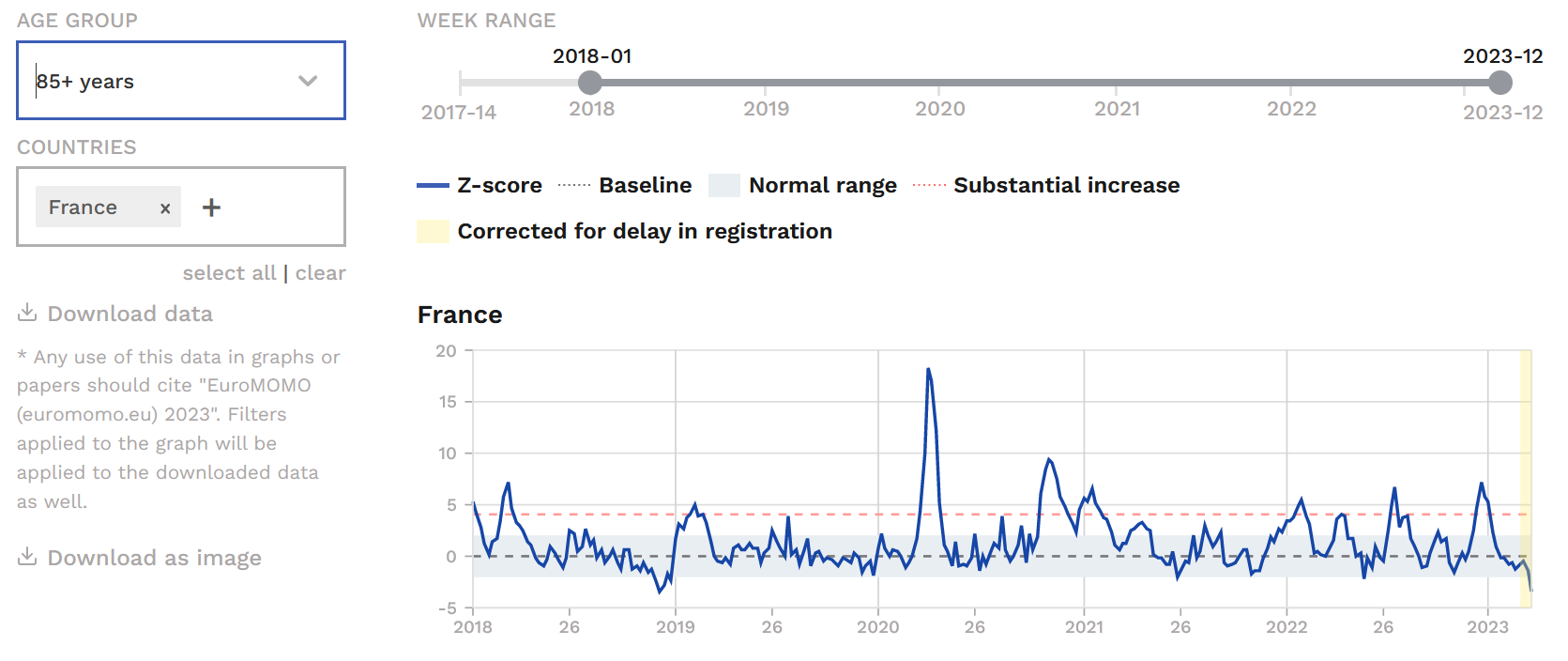Toggle the Normal range legend swatch
The height and width of the screenshot is (661, 1568).
tap(724, 186)
